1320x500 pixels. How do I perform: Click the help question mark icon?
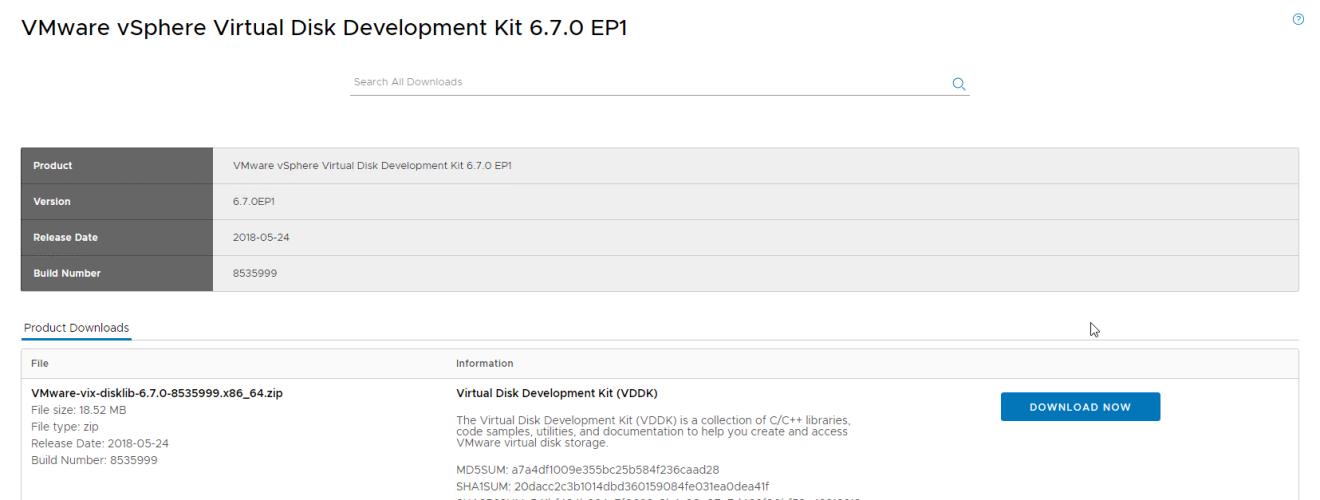1298,19
